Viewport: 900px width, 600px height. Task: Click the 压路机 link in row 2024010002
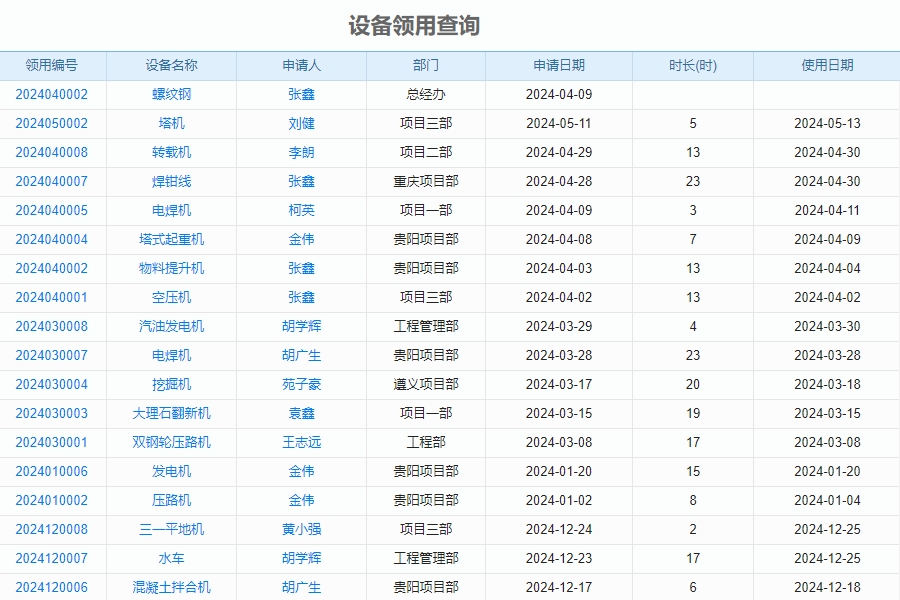(x=172, y=500)
